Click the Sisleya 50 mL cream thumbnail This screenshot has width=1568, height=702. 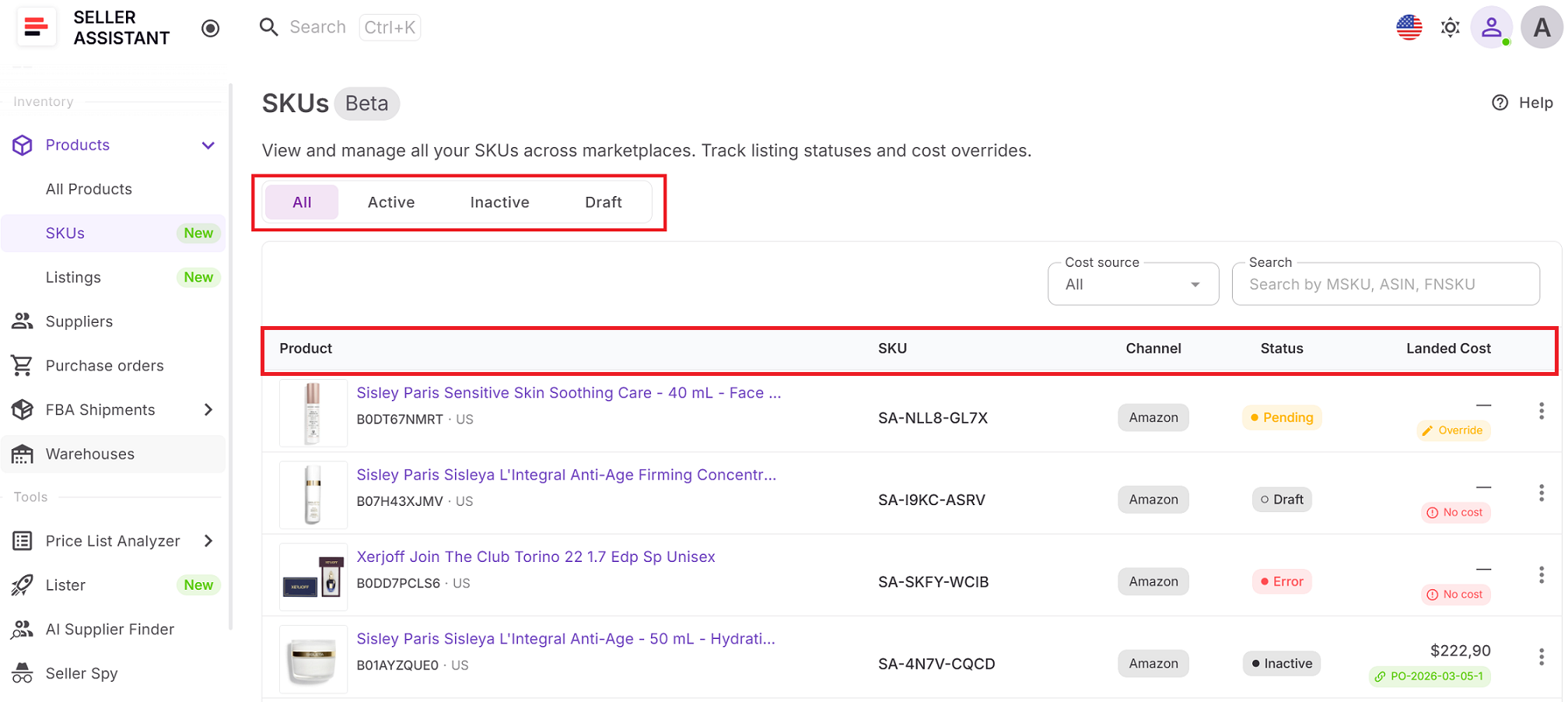pyautogui.click(x=313, y=658)
